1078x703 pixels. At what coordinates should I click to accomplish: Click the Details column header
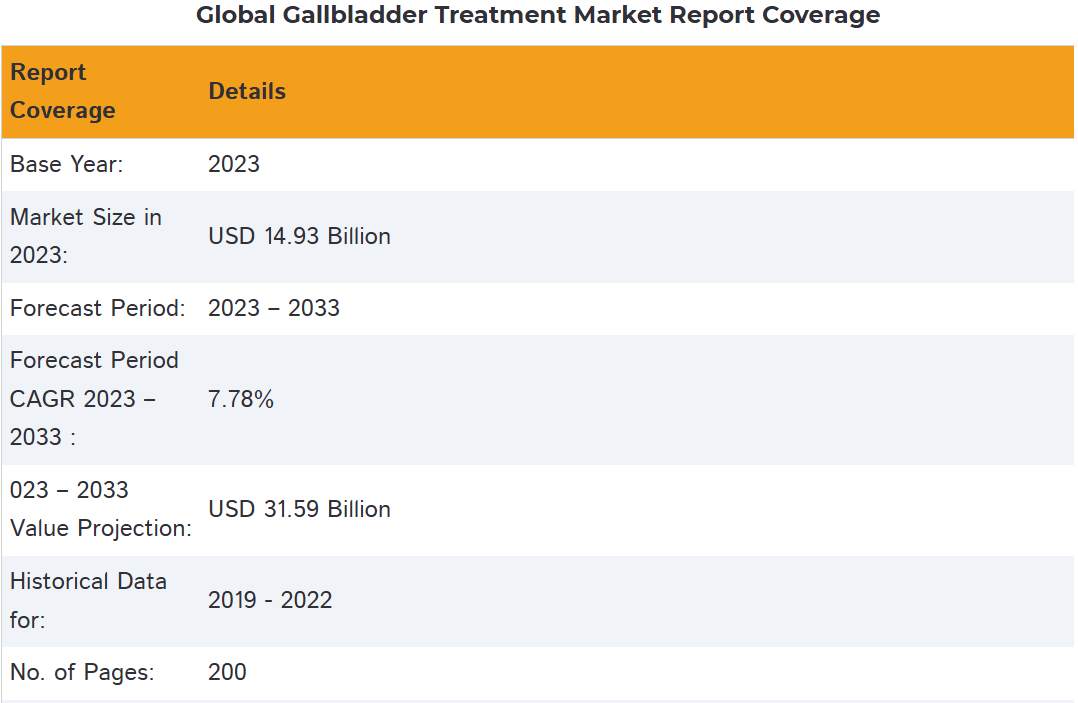tap(247, 91)
